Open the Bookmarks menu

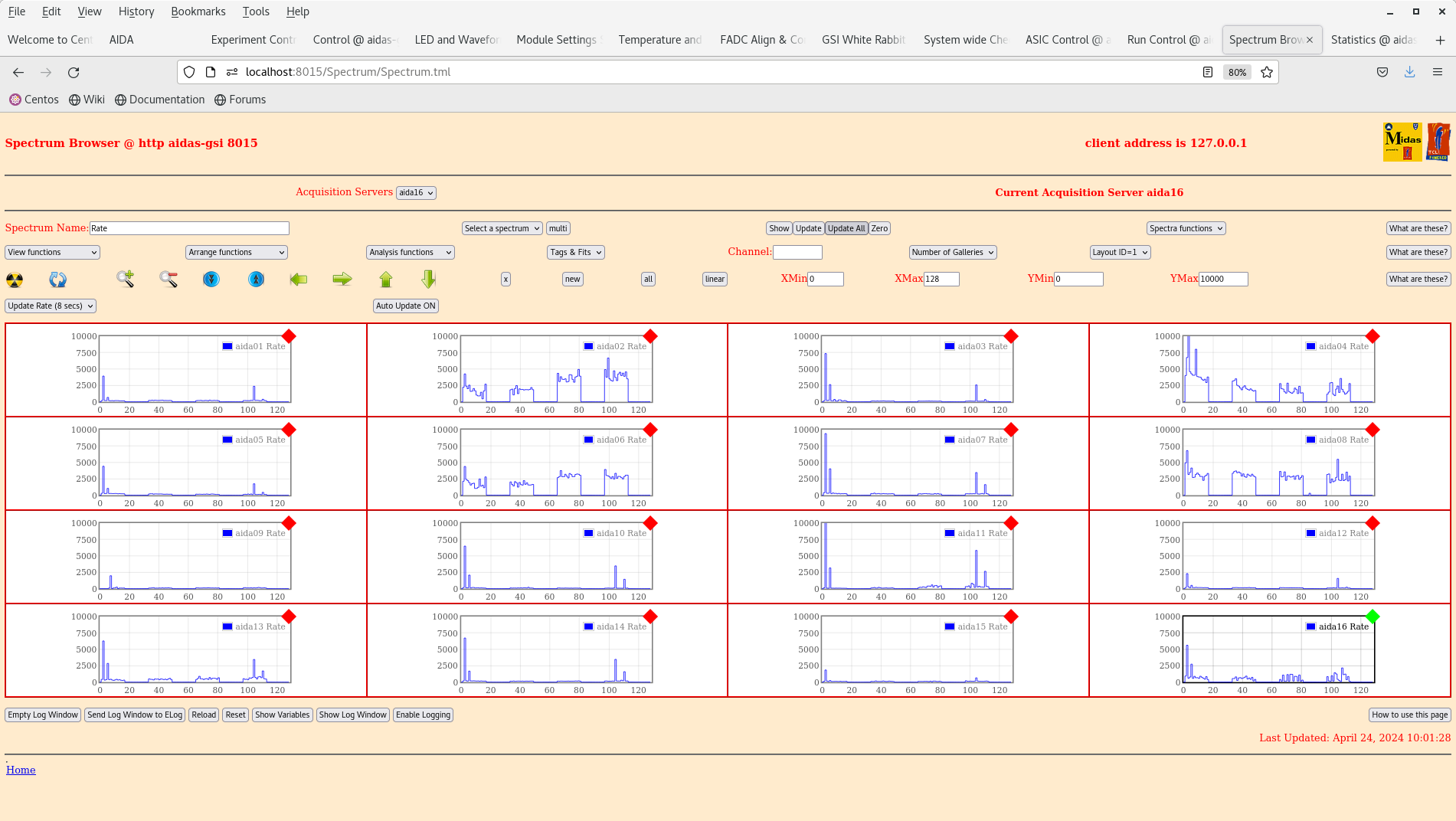(x=198, y=11)
